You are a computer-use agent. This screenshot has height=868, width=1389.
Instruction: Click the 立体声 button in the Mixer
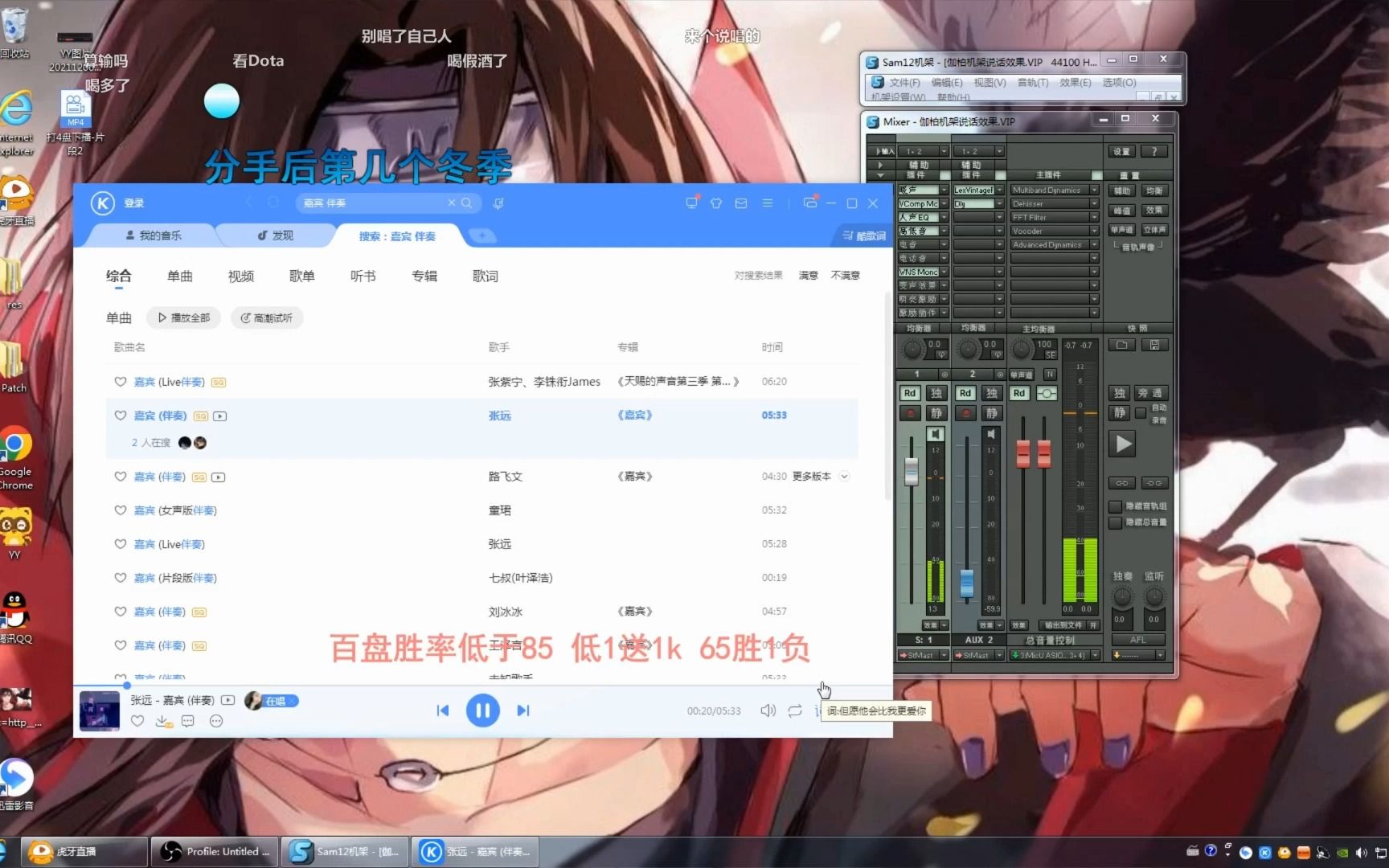(1154, 230)
